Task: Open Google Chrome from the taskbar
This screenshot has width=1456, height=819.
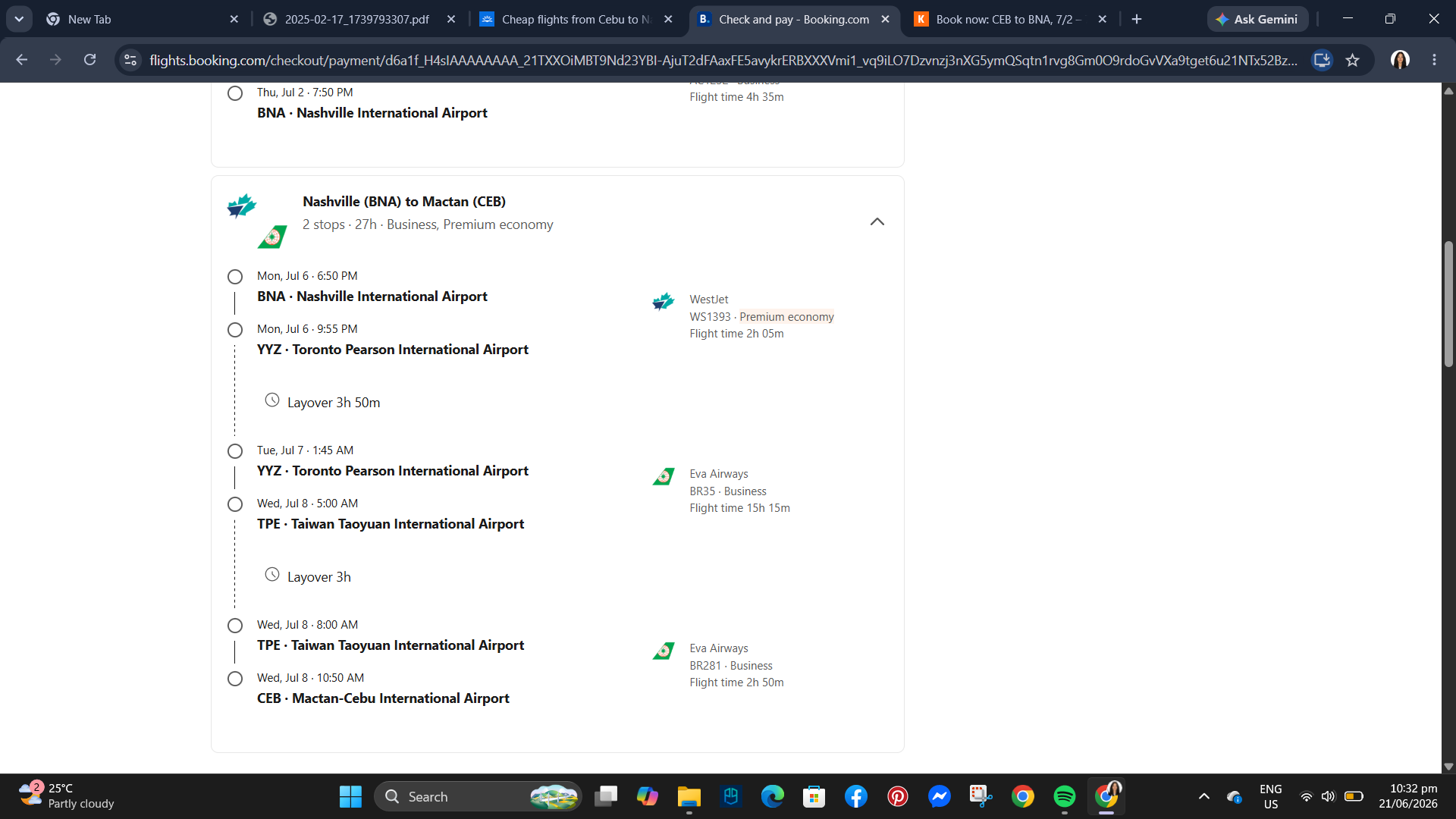Action: point(1023,796)
